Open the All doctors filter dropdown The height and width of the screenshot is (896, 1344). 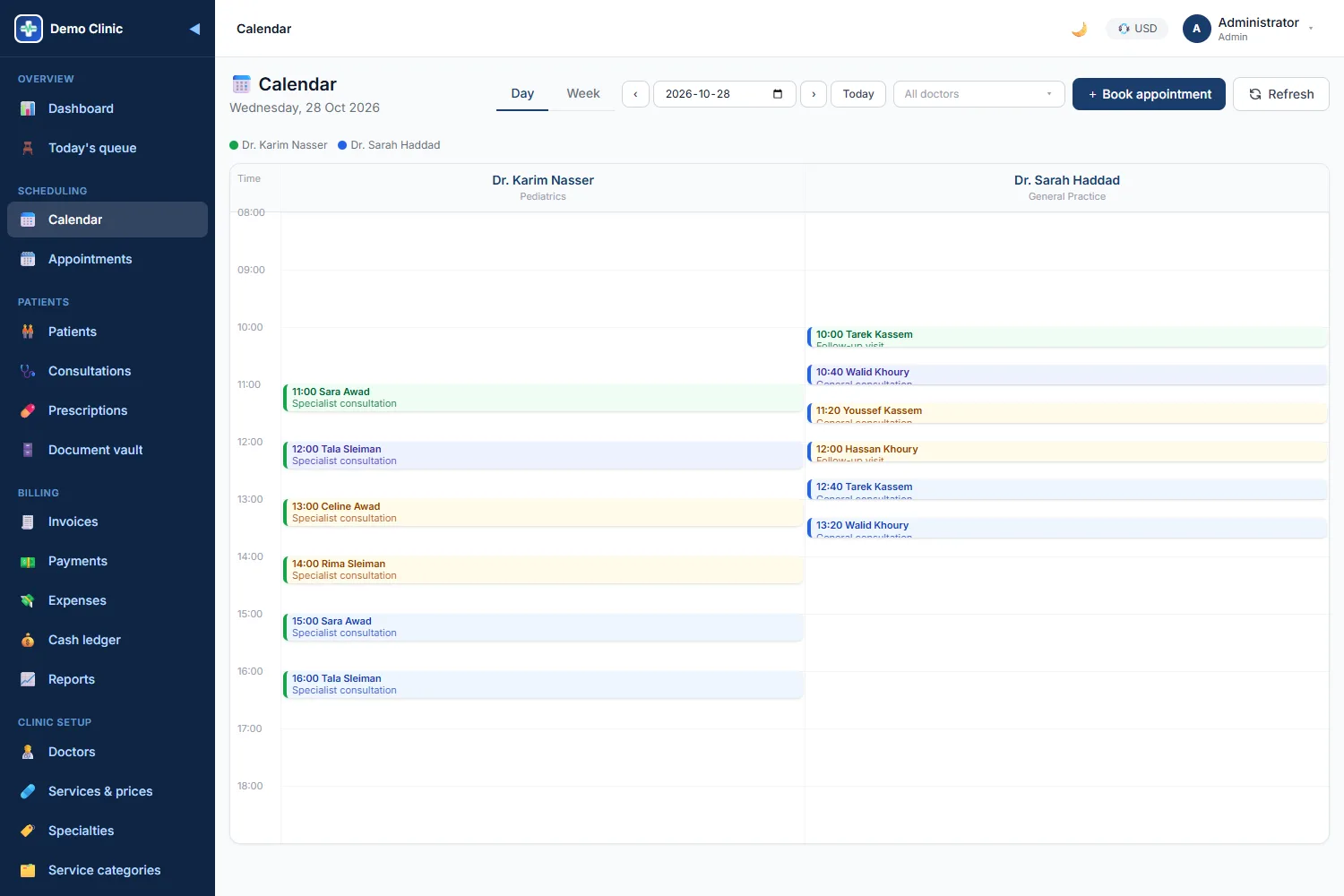978,94
